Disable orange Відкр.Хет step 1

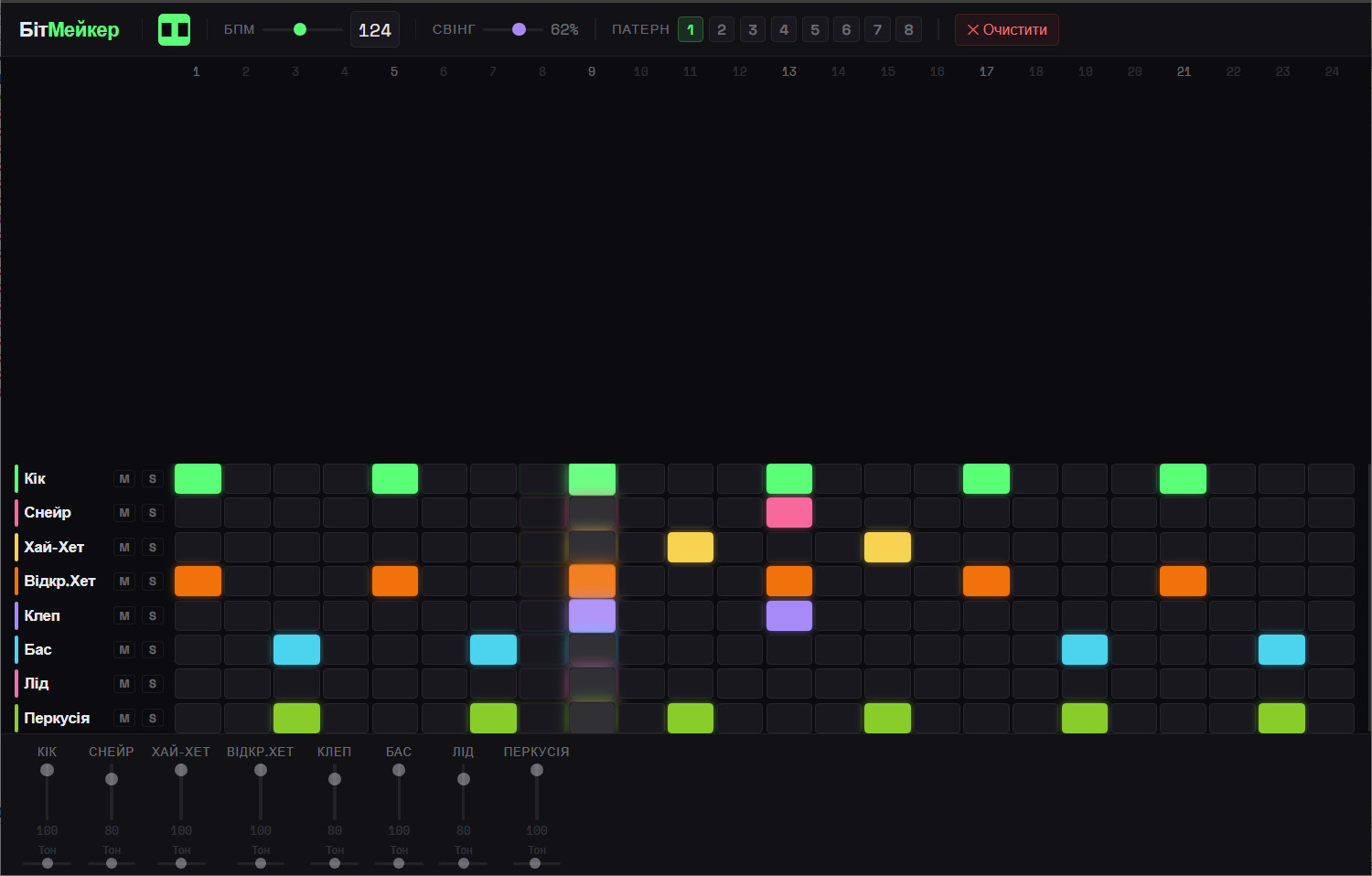pyautogui.click(x=198, y=582)
